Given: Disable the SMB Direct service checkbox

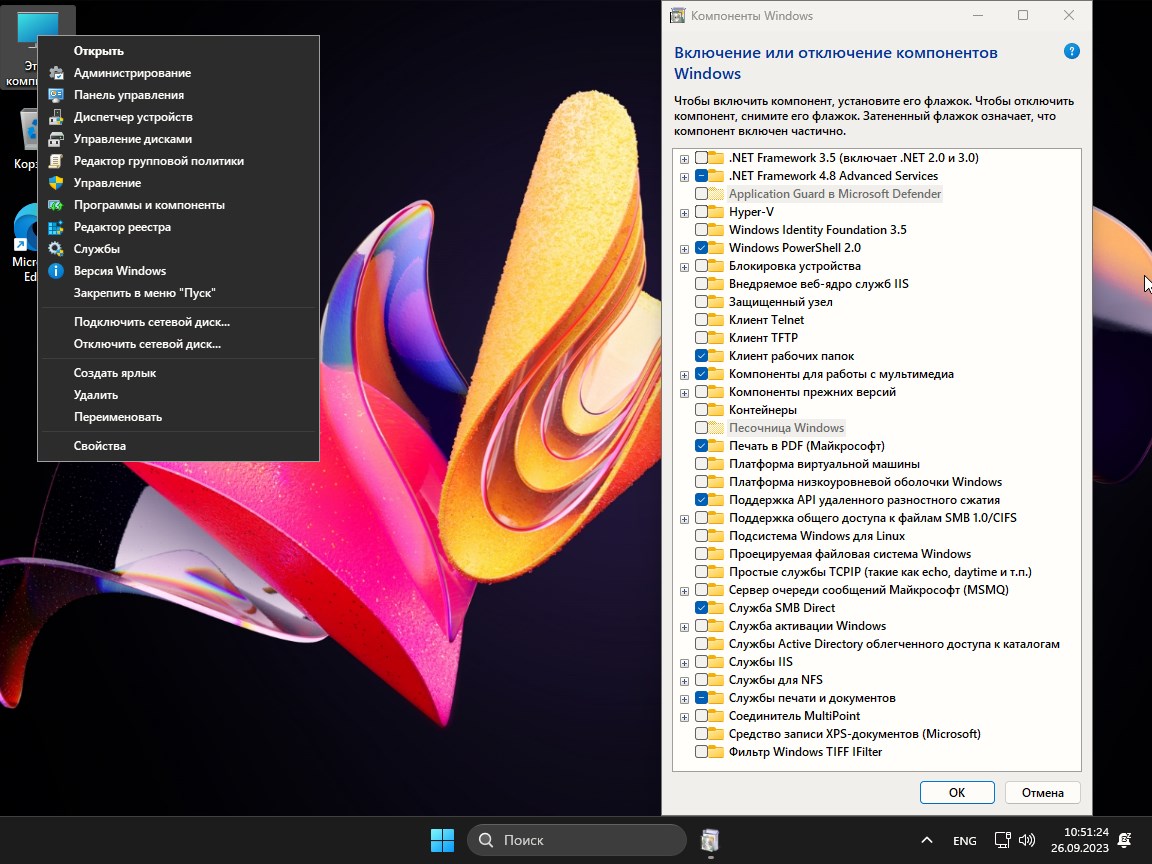Looking at the screenshot, I should (x=702, y=608).
